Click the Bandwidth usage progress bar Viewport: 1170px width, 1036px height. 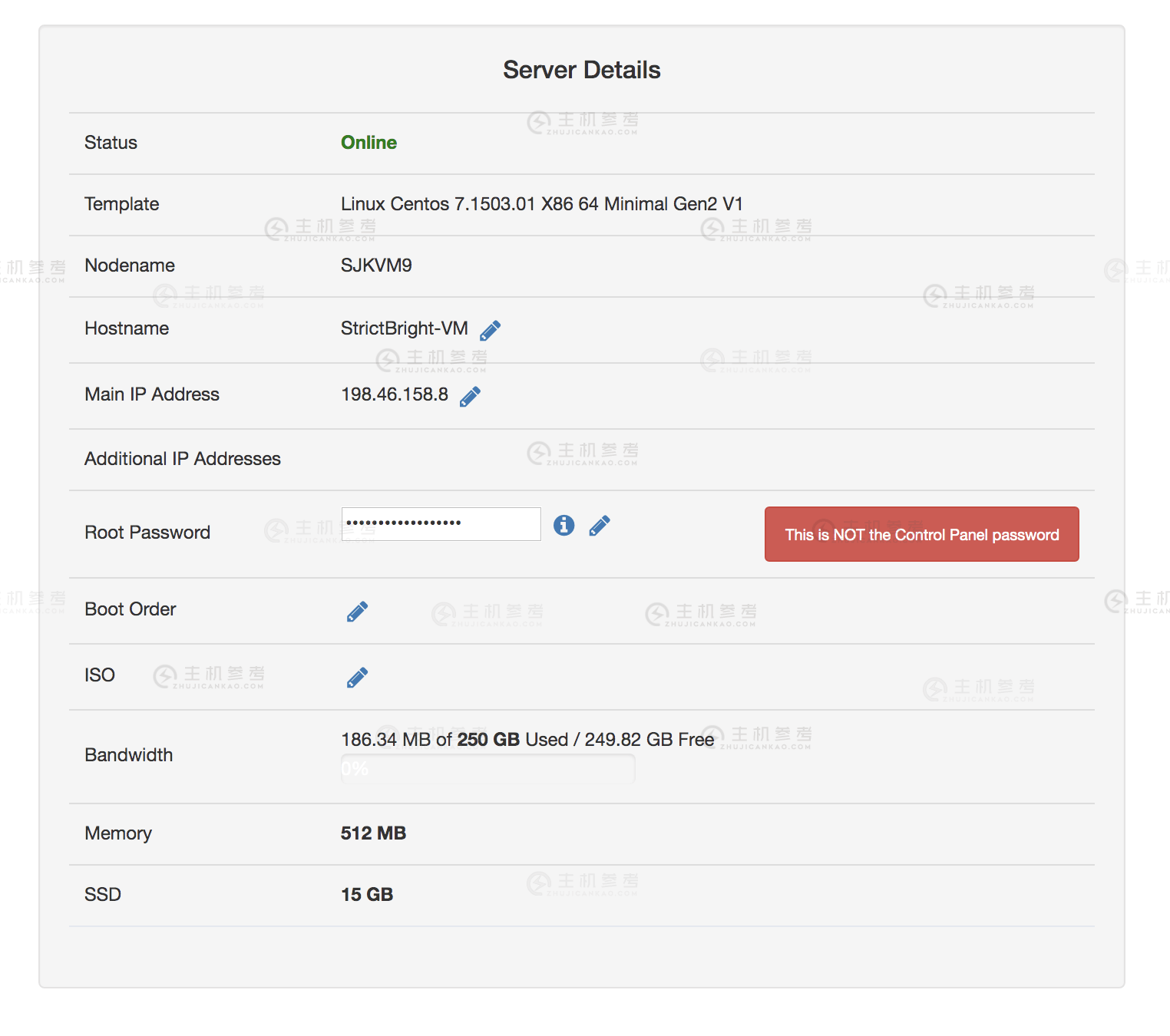488,768
